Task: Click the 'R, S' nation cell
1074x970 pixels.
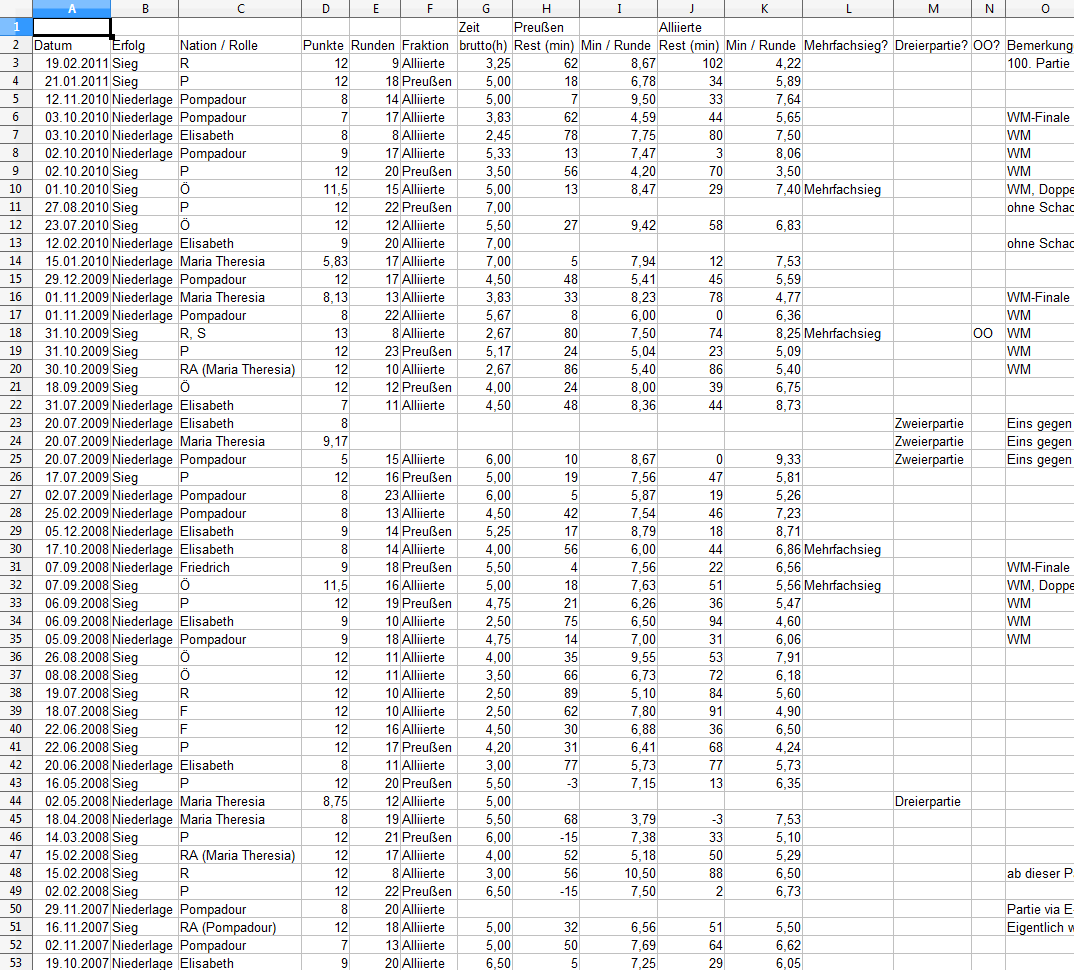Action: point(240,333)
